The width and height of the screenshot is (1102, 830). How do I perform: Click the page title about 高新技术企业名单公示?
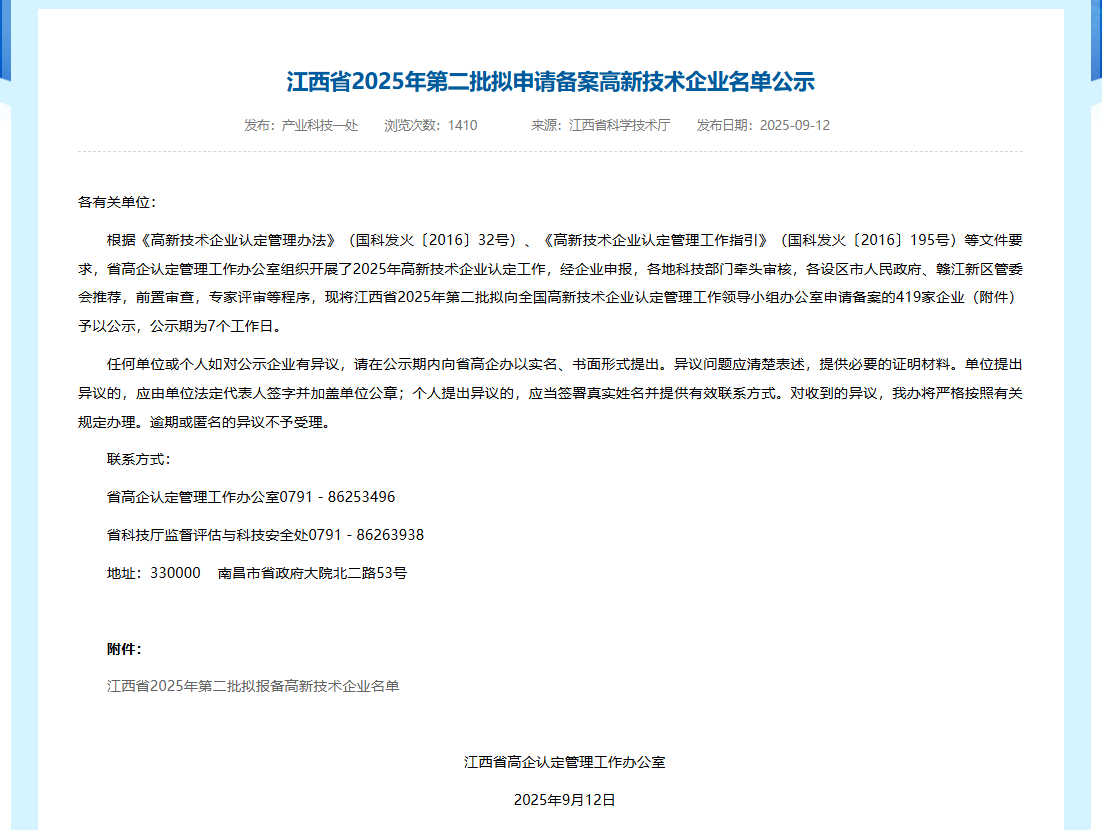pyautogui.click(x=550, y=81)
